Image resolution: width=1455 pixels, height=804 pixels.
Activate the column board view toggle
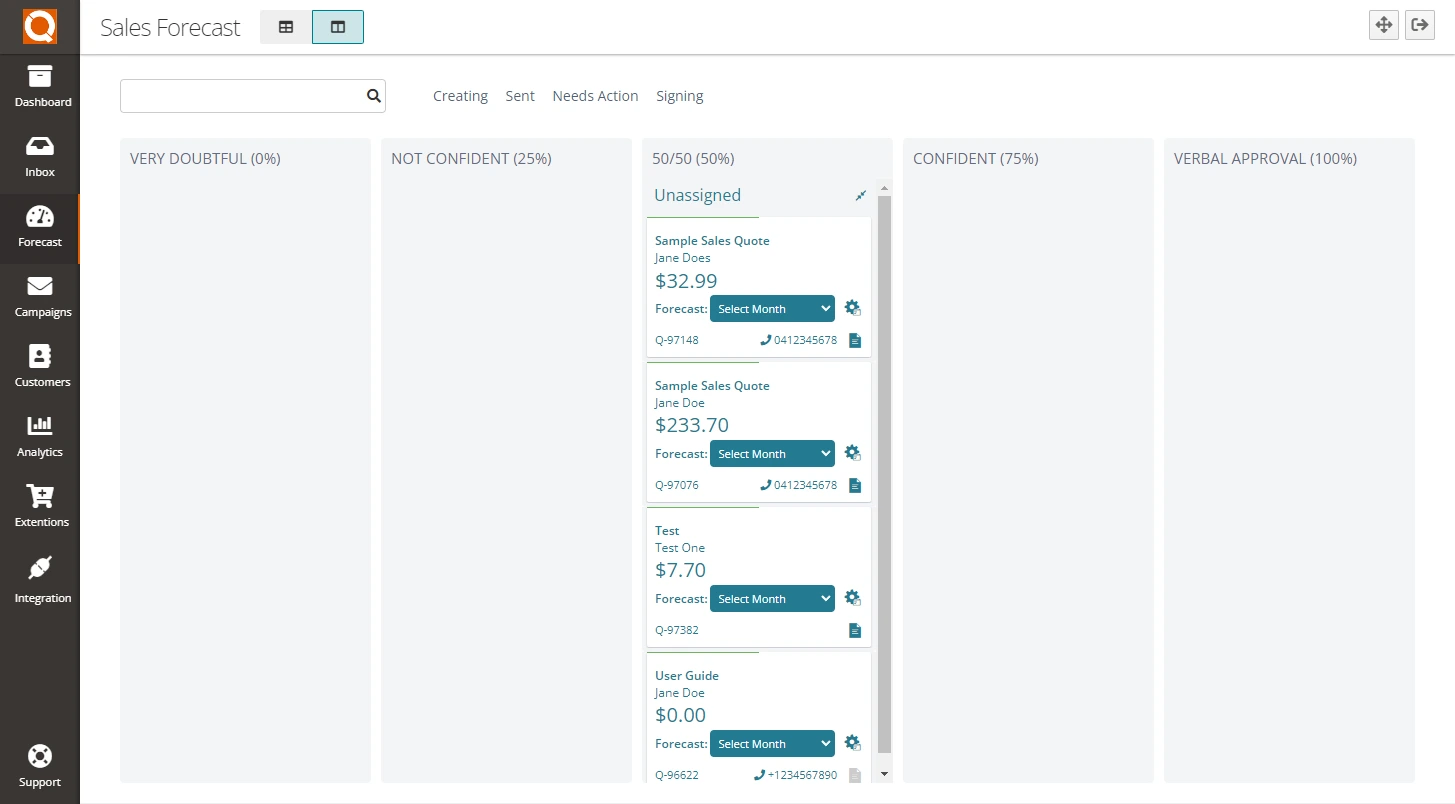[337, 27]
